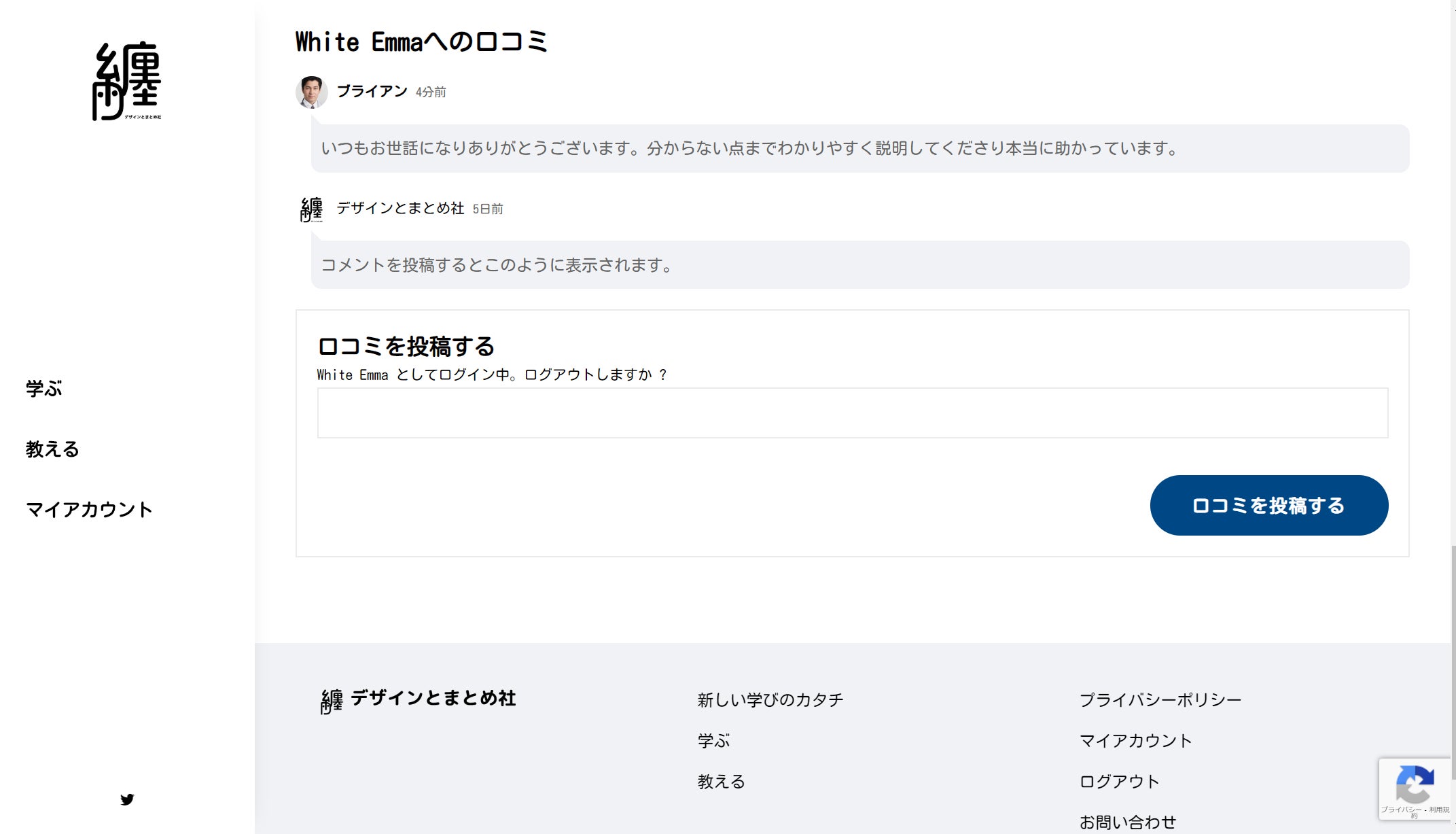Image resolution: width=1456 pixels, height=834 pixels.
Task: Click footer デザインとまとめ社 logo
Action: 419,699
